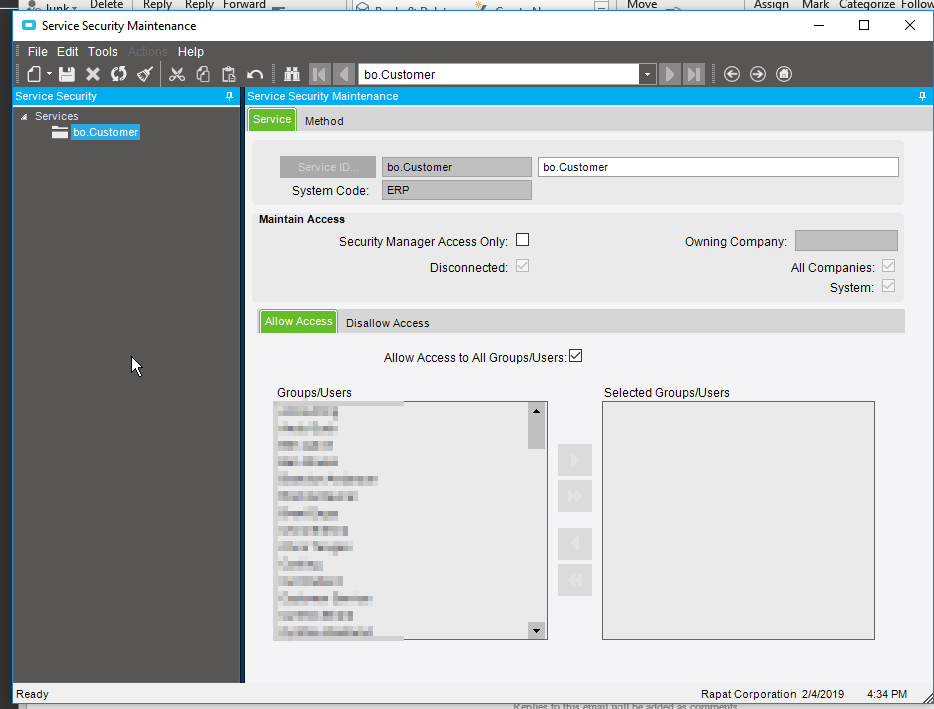Click the Forward circular arrow icon
Screen dimensions: 934x709
pos(758,74)
